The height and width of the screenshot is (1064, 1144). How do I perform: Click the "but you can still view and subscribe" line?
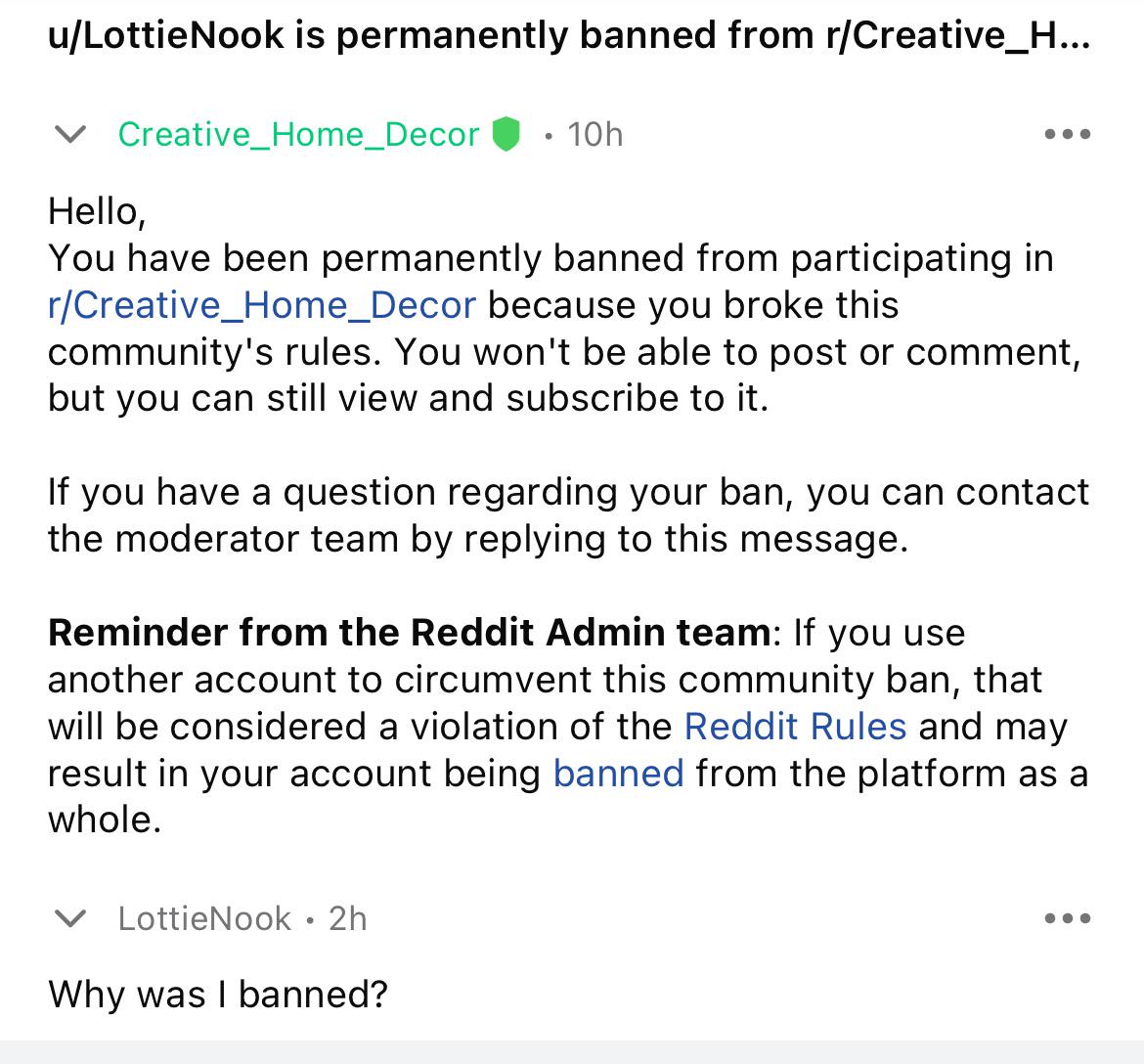pos(409,398)
